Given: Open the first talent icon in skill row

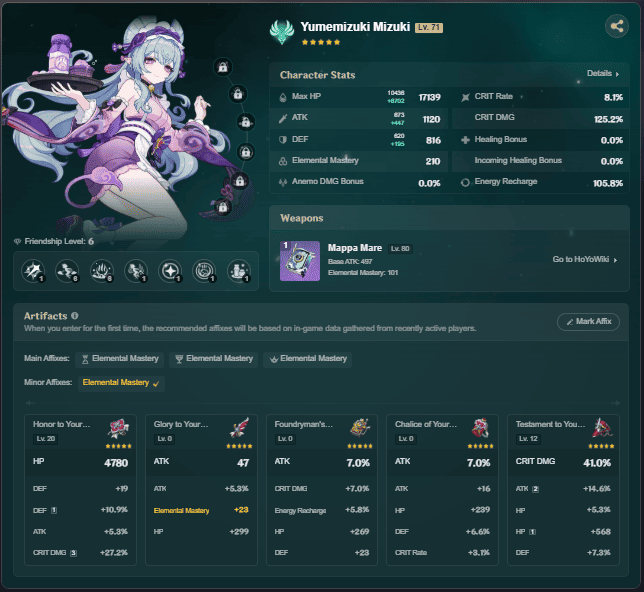Looking at the screenshot, I should [x=33, y=271].
